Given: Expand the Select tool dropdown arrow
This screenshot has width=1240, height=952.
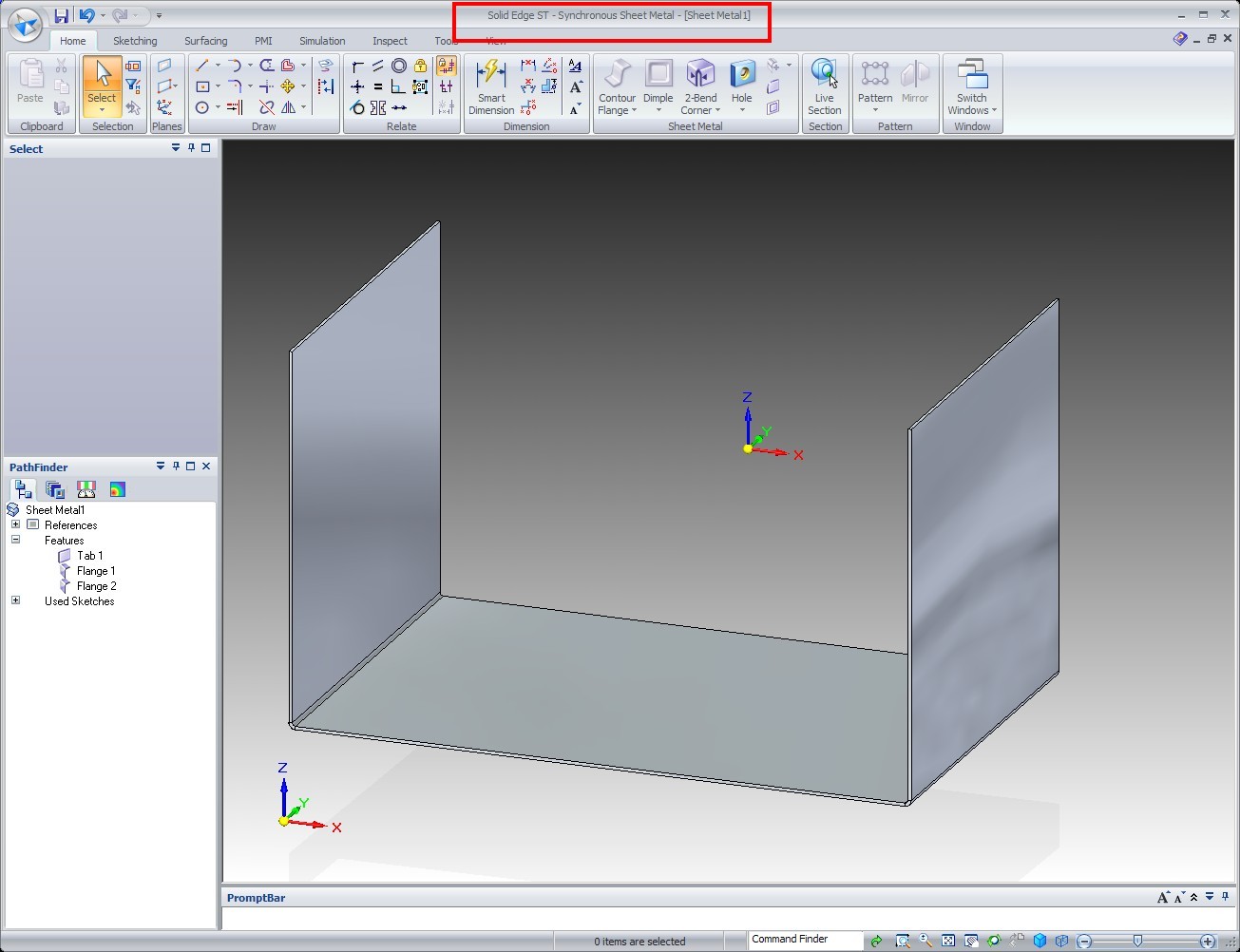Looking at the screenshot, I should (102, 110).
